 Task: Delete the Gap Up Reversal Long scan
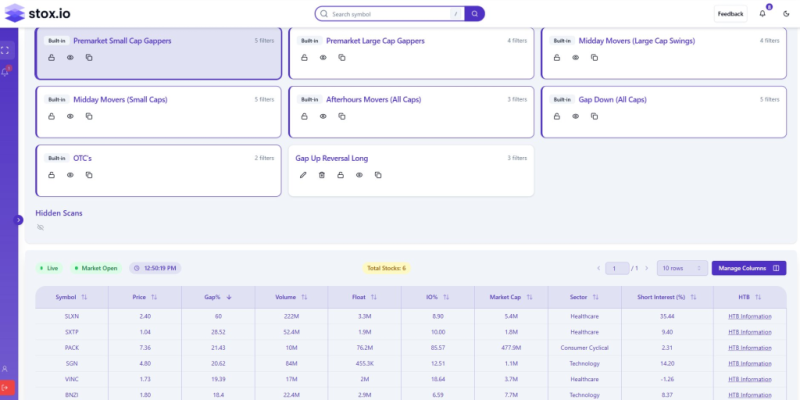click(321, 175)
